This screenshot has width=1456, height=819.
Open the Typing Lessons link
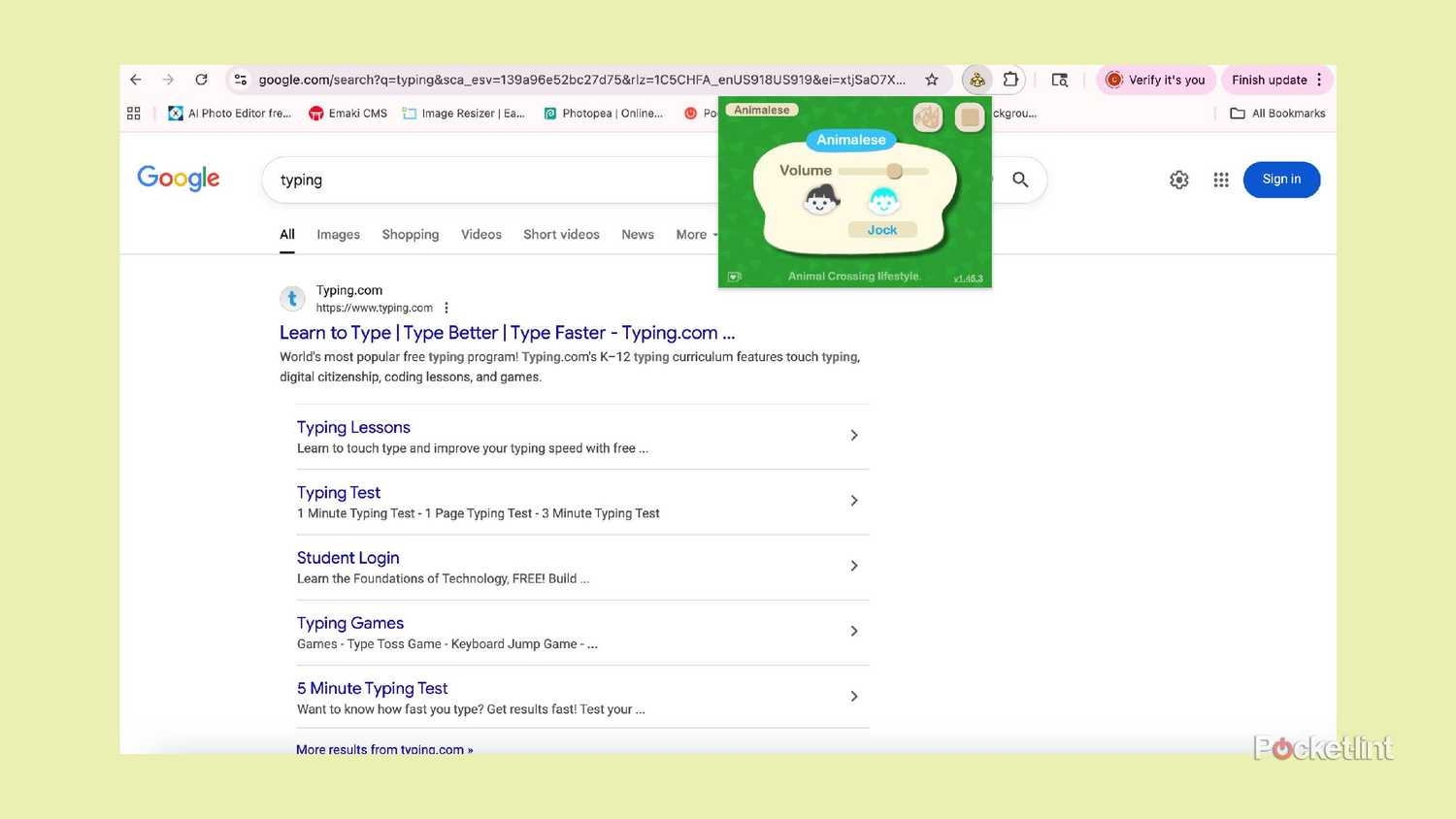(x=353, y=427)
